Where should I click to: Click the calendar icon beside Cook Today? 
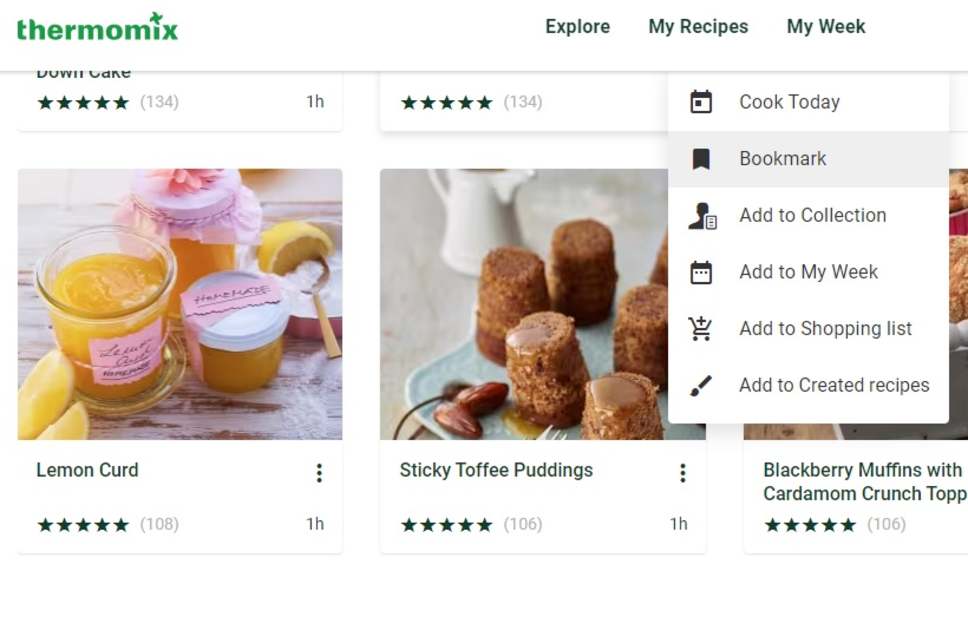click(702, 101)
